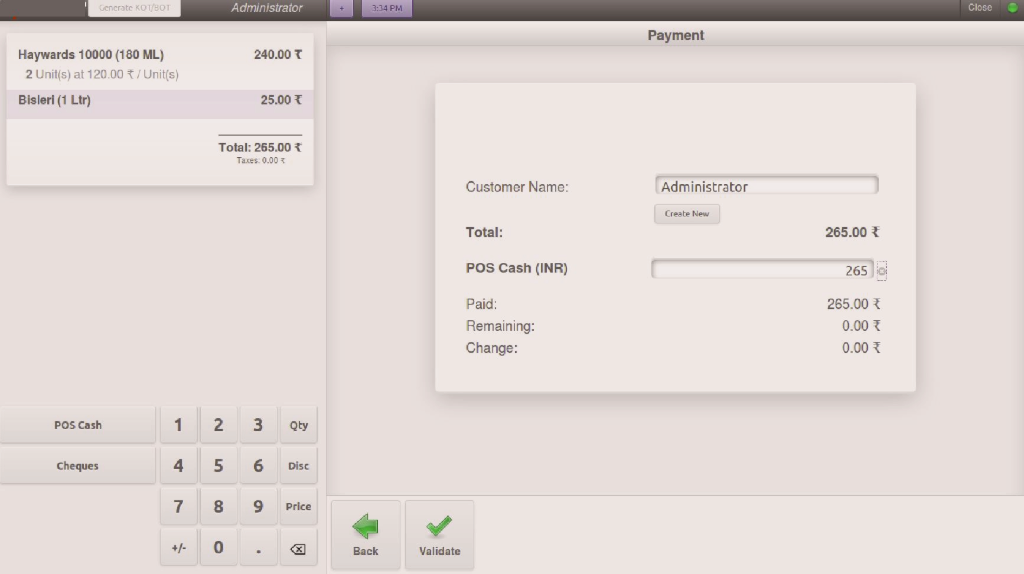Add a new order with plus button
Viewport: 1024px width, 574px height.
(341, 8)
